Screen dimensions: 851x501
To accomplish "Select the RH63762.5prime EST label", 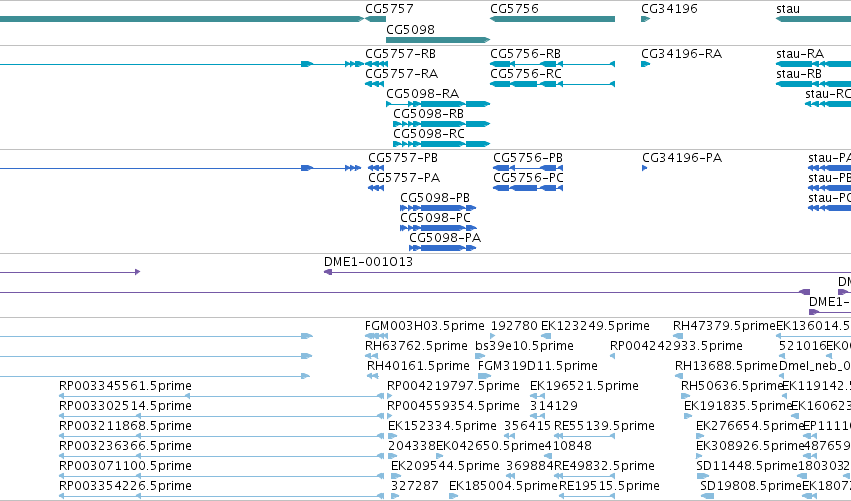I will pos(416,346).
